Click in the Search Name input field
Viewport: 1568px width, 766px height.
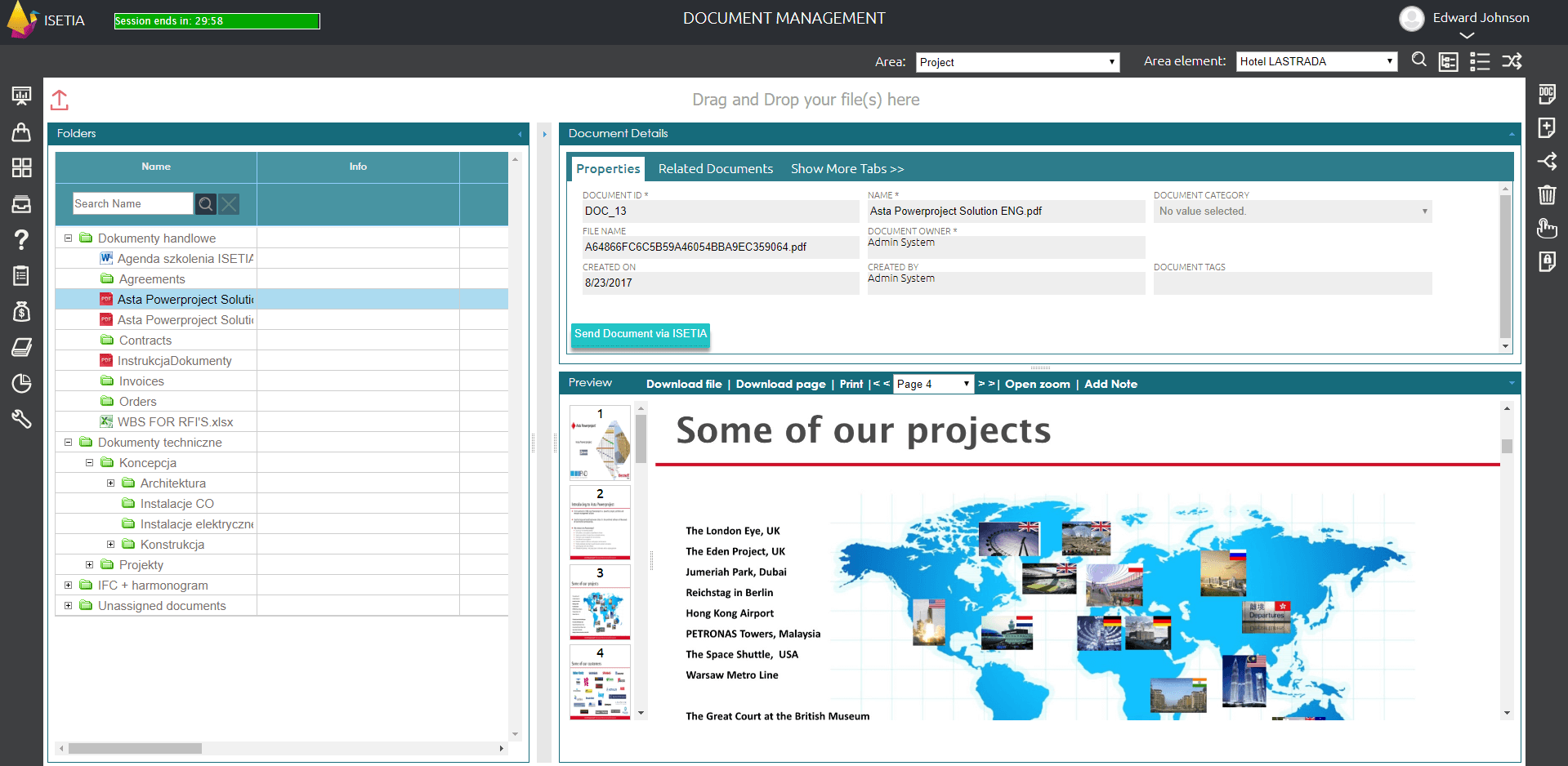pyautogui.click(x=132, y=204)
